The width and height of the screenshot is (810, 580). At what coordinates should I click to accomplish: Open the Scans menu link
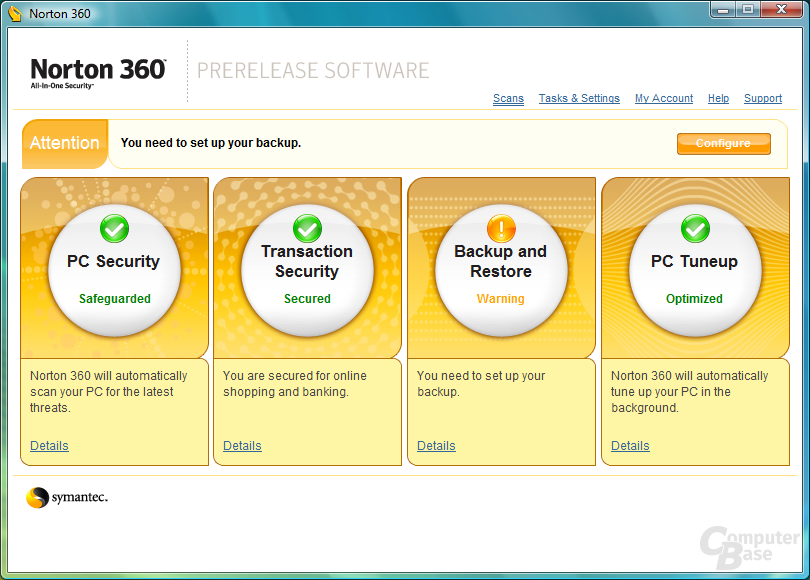point(508,98)
